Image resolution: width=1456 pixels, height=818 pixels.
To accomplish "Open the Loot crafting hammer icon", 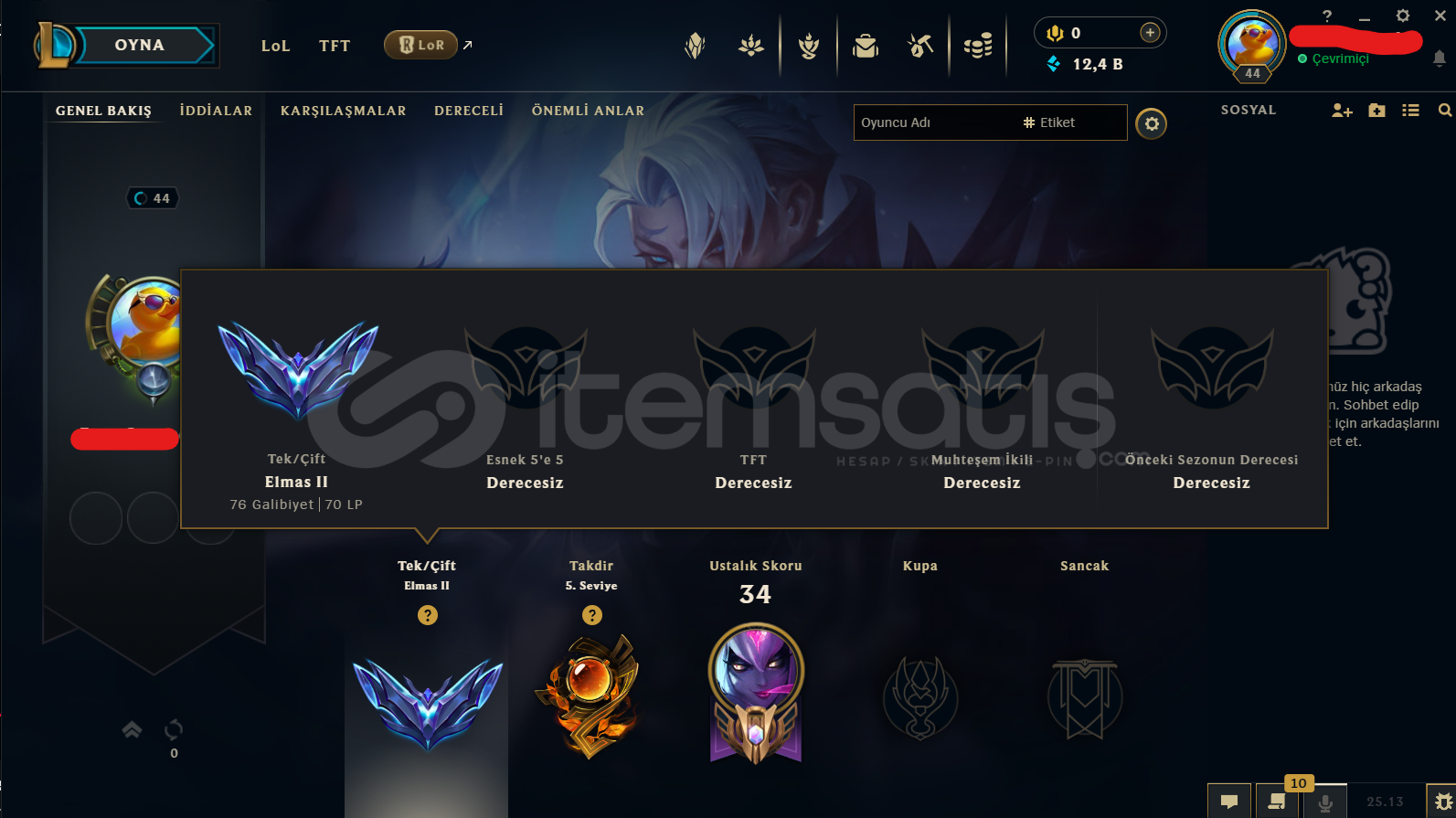I will coord(919,46).
